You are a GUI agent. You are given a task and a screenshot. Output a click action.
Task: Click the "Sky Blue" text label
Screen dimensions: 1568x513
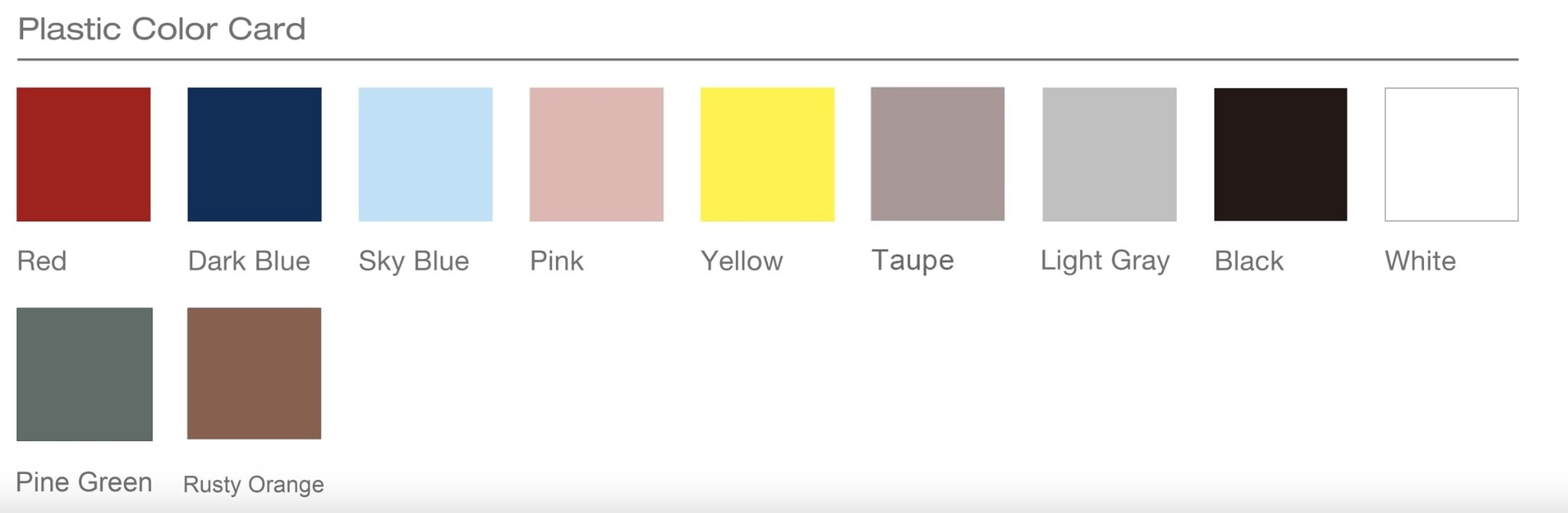click(413, 261)
